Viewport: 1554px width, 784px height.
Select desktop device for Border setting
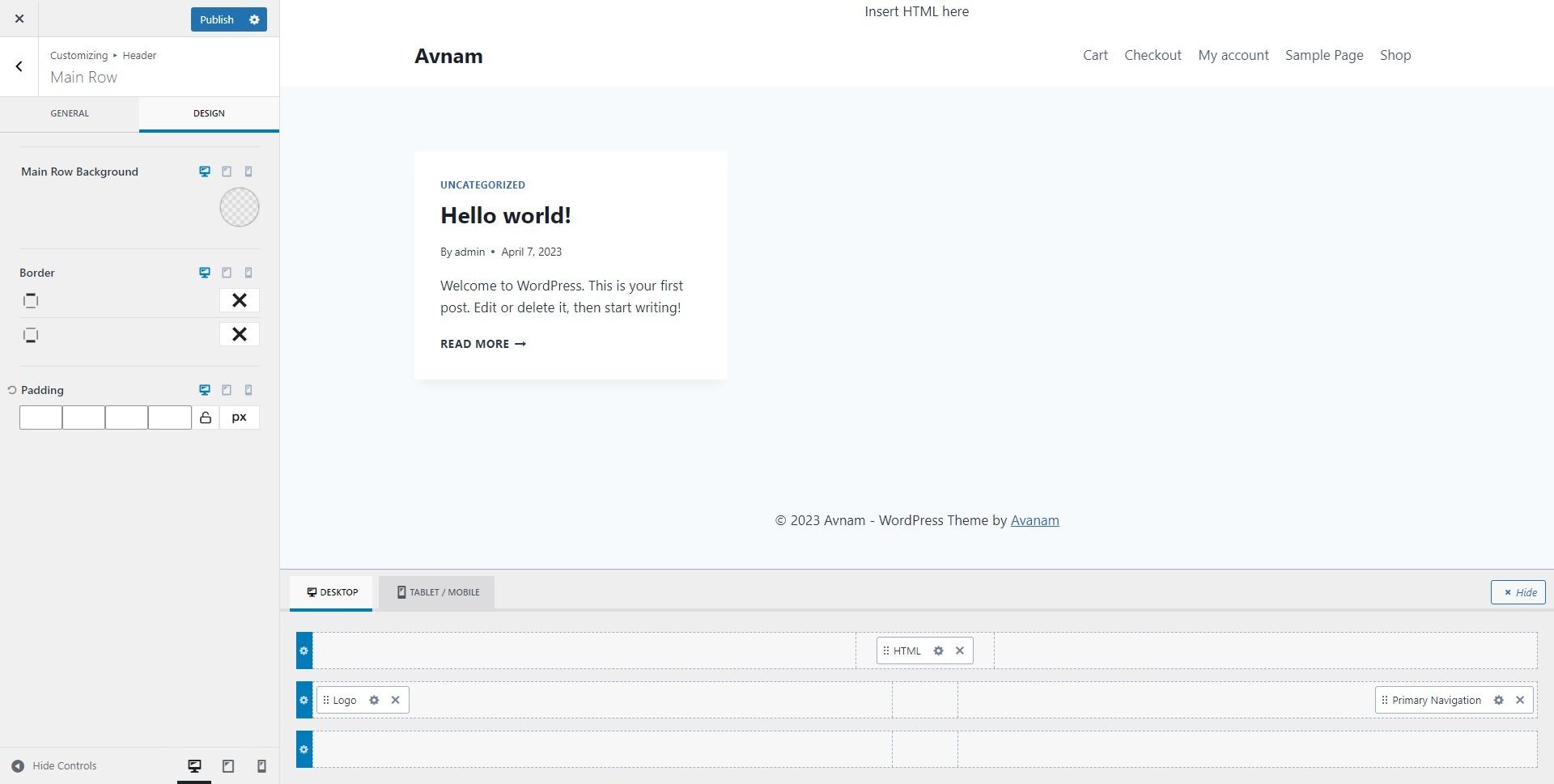pos(205,273)
